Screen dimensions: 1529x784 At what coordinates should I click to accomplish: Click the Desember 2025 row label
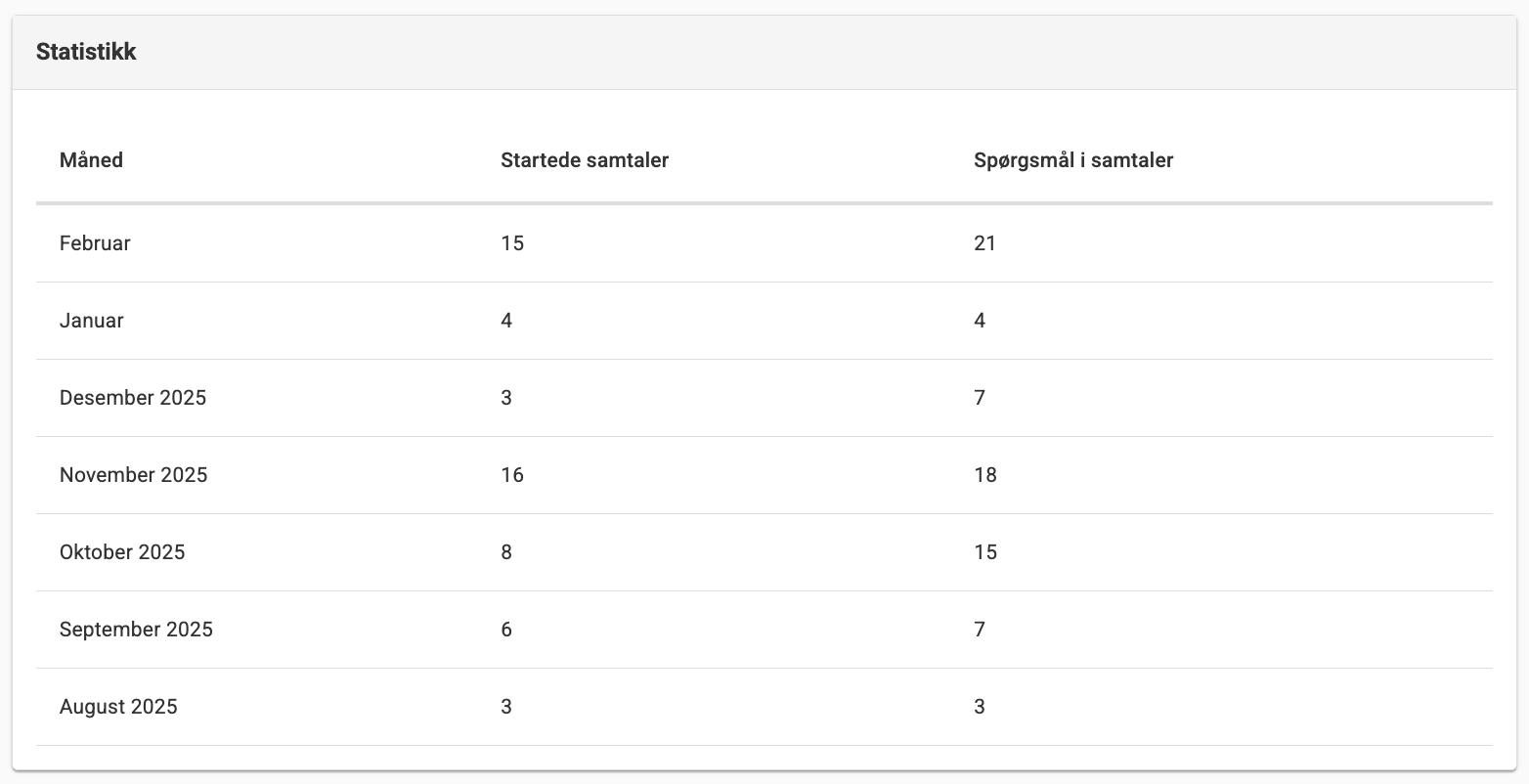coord(133,398)
